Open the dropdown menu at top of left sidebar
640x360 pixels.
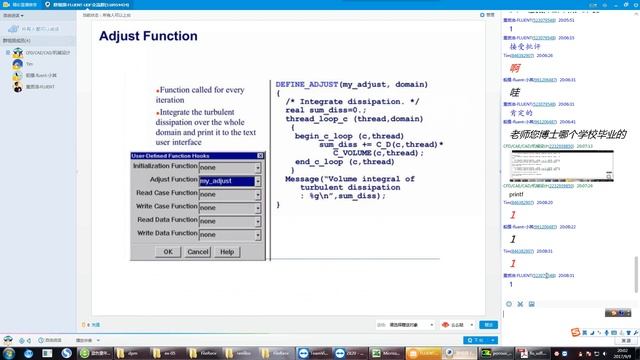point(13,16)
